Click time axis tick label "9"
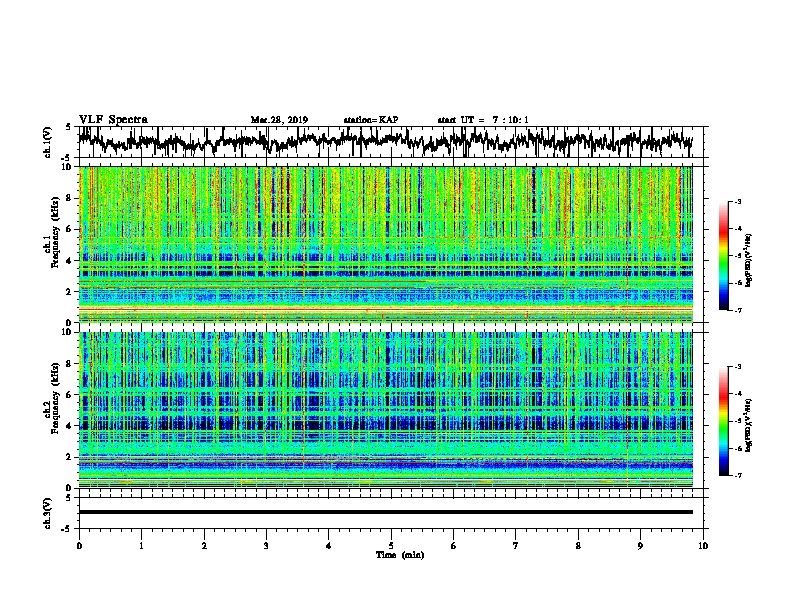 (640, 546)
